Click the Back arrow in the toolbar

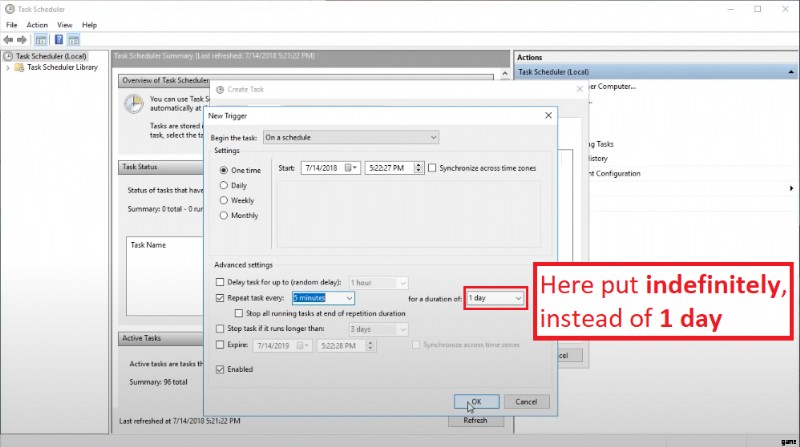9,39
